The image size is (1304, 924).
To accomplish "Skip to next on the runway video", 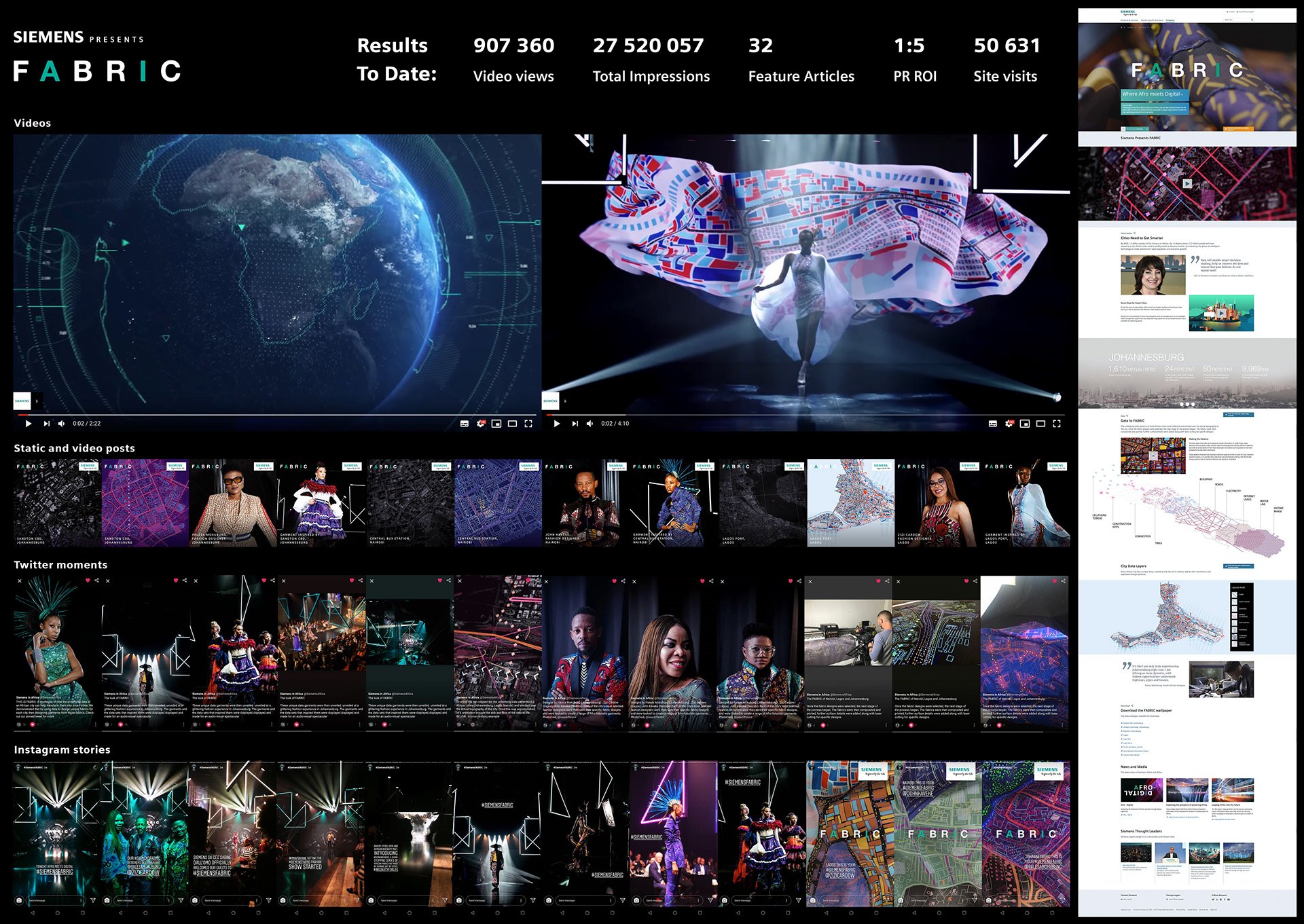I will [575, 424].
